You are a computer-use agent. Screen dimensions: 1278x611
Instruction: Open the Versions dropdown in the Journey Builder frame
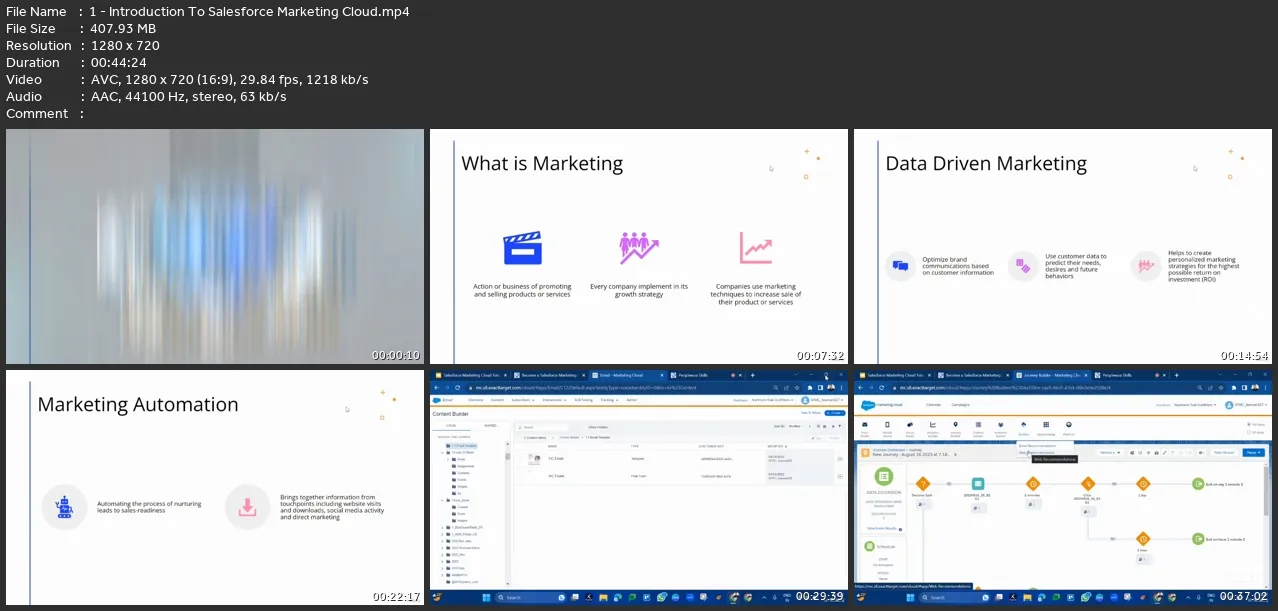pyautogui.click(x=1110, y=452)
